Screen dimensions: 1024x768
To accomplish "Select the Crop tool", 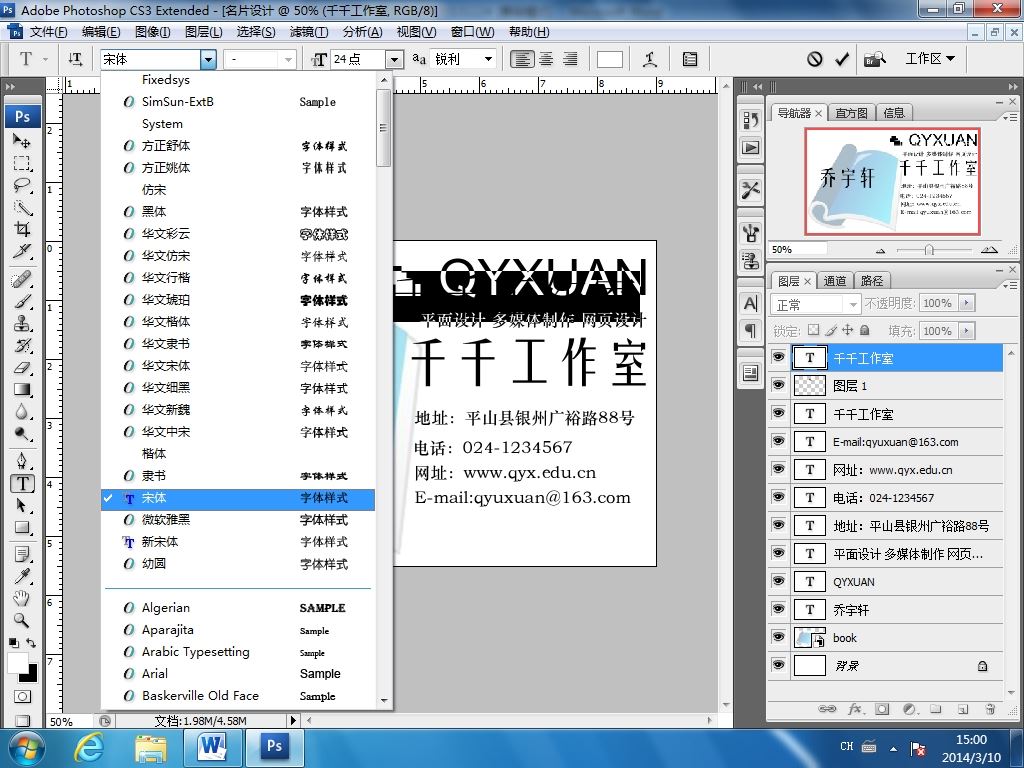I will 22,229.
